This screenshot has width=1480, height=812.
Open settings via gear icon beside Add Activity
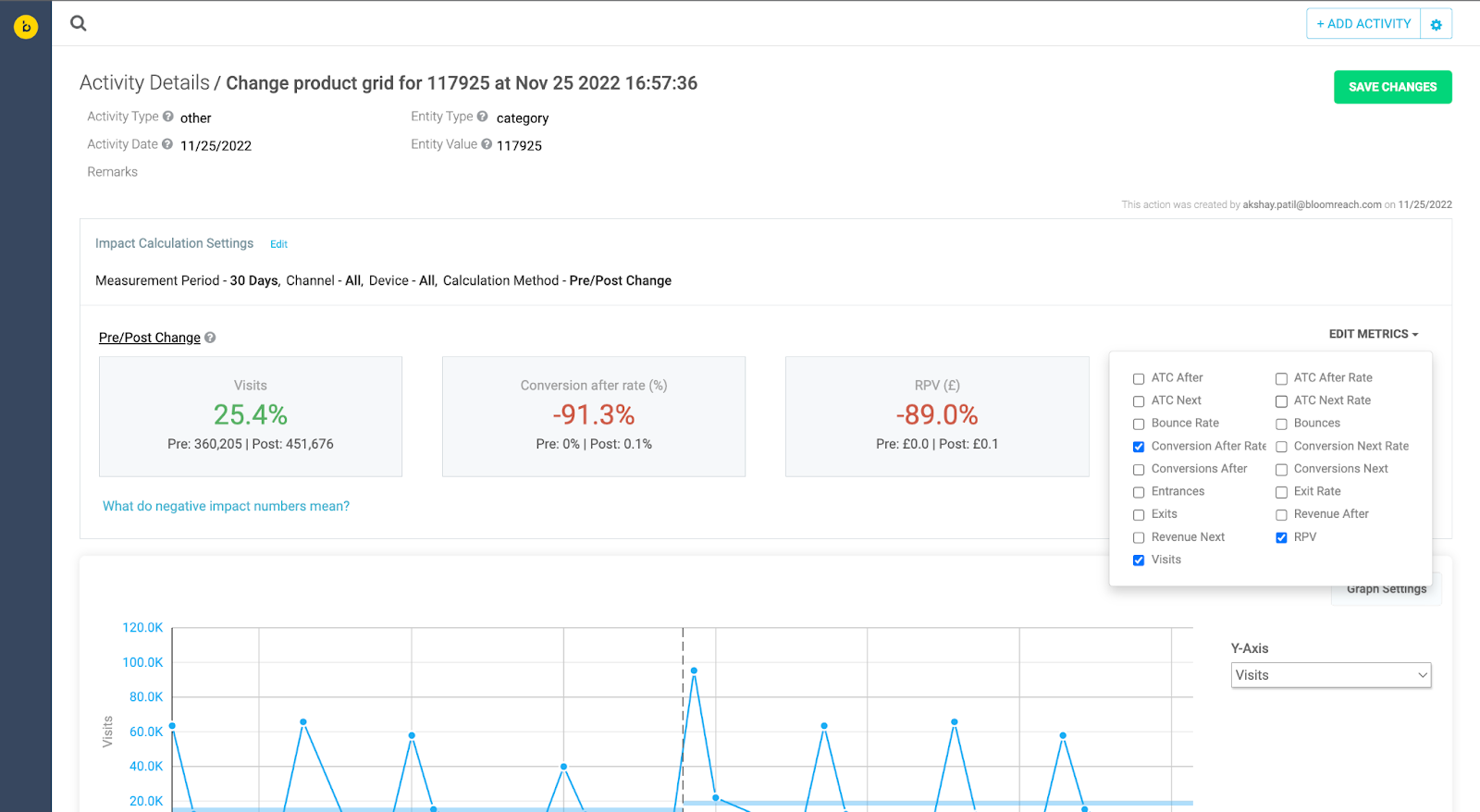[x=1437, y=24]
